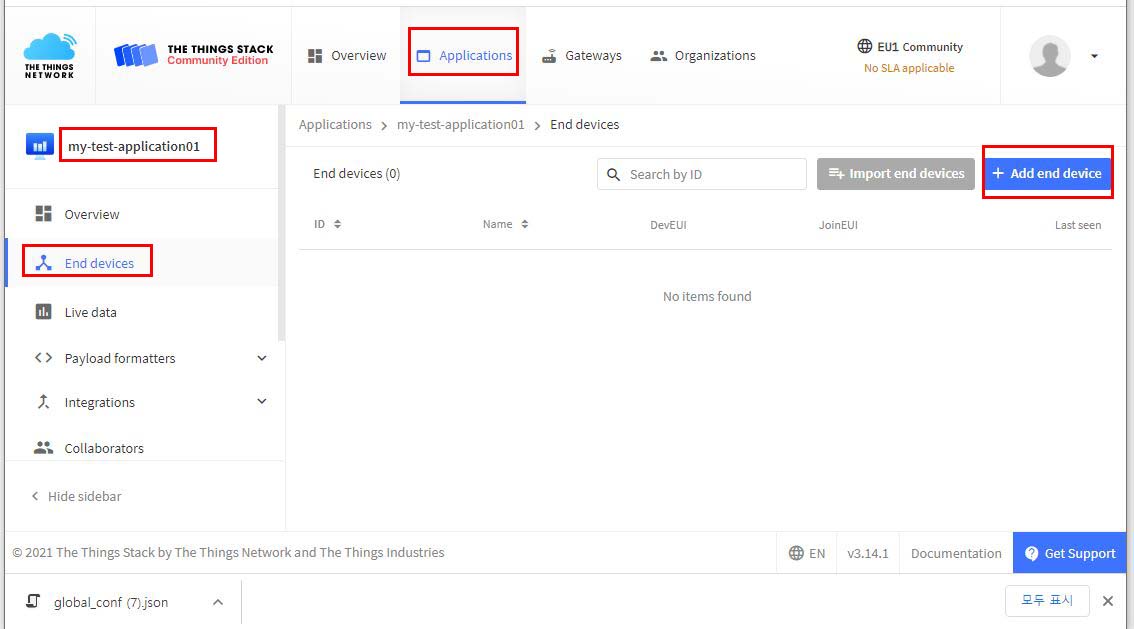Click Add end device button
This screenshot has height=629, width=1134.
pos(1046,174)
